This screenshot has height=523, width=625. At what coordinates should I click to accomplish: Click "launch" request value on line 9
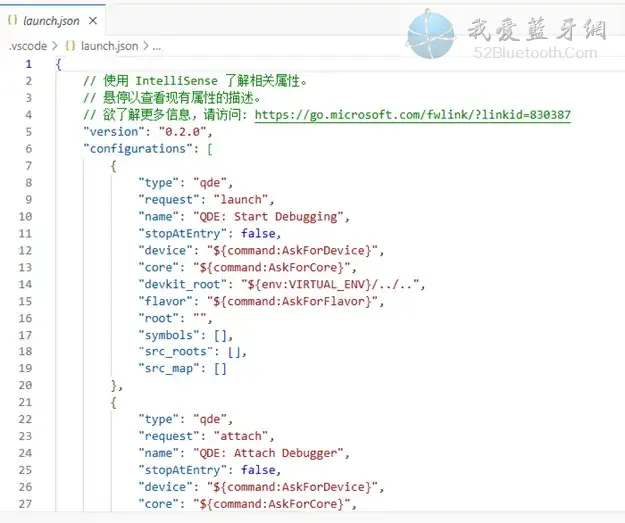(x=241, y=199)
